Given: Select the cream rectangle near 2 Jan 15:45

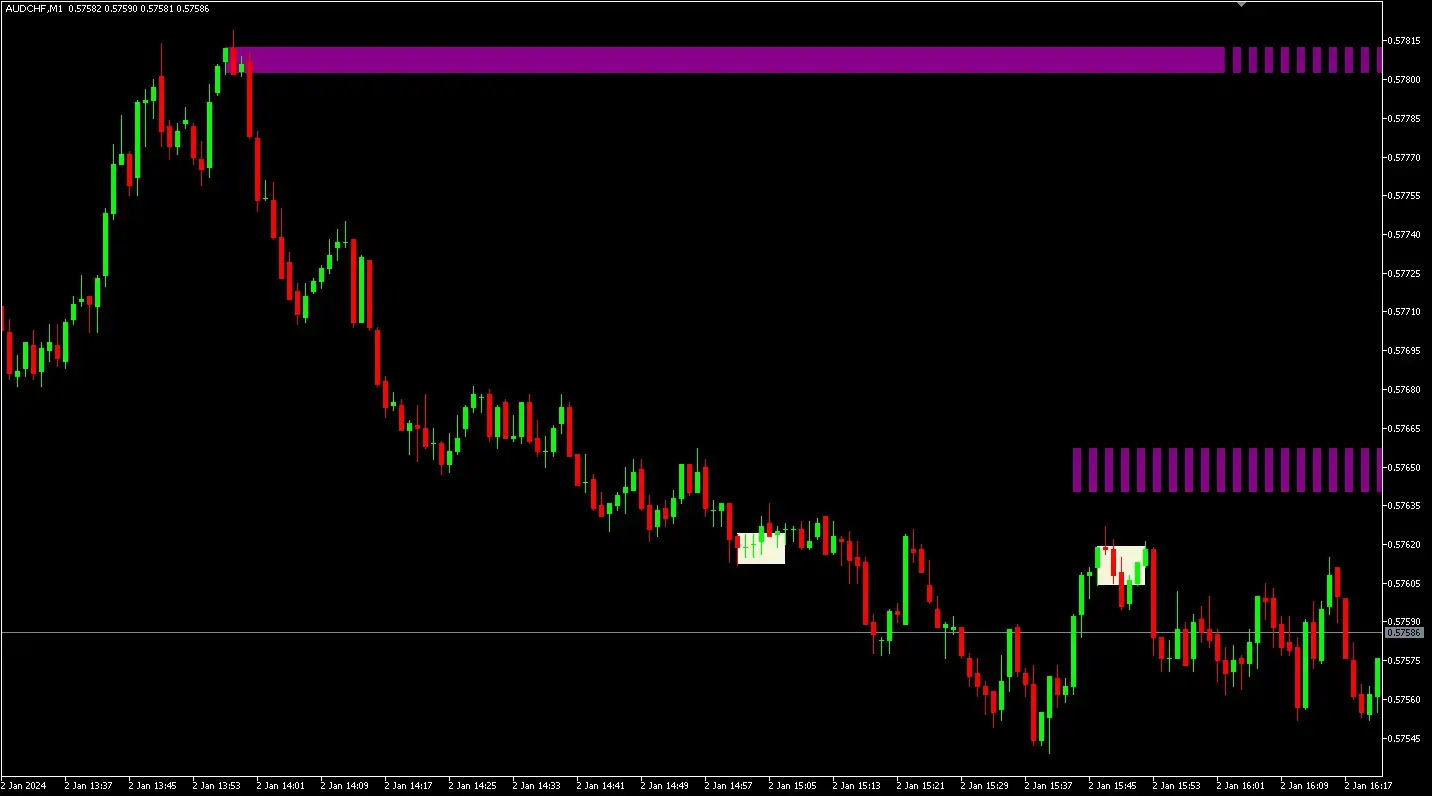Looking at the screenshot, I should pos(1121,565).
